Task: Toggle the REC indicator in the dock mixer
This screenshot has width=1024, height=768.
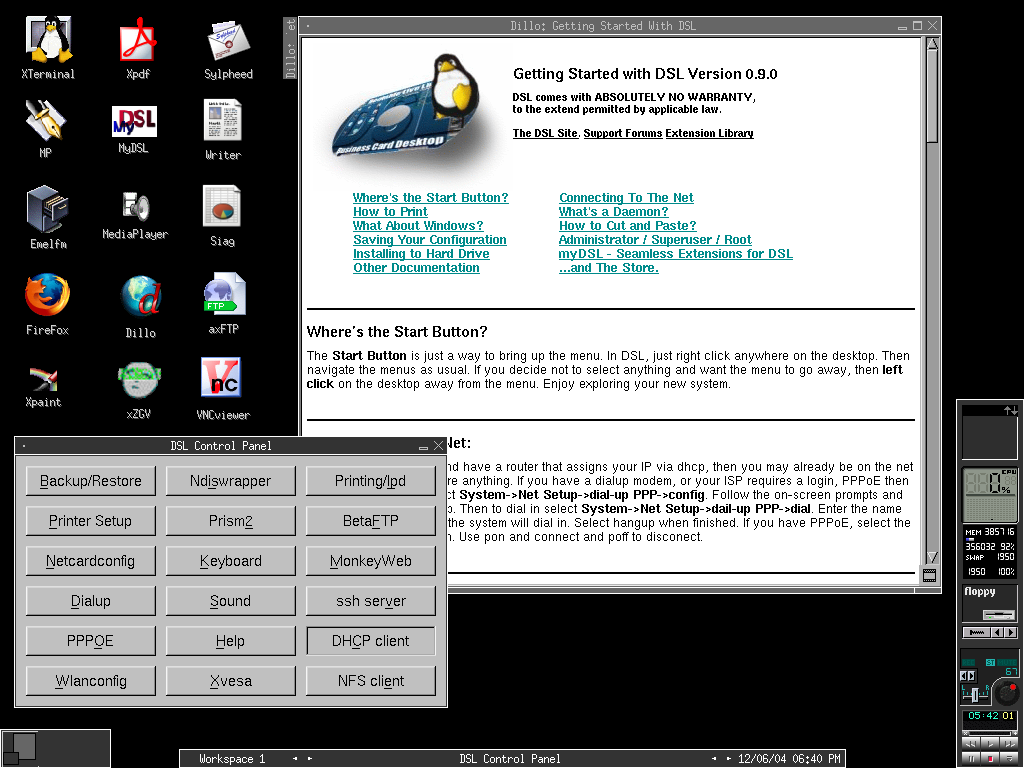Action: click(x=968, y=662)
